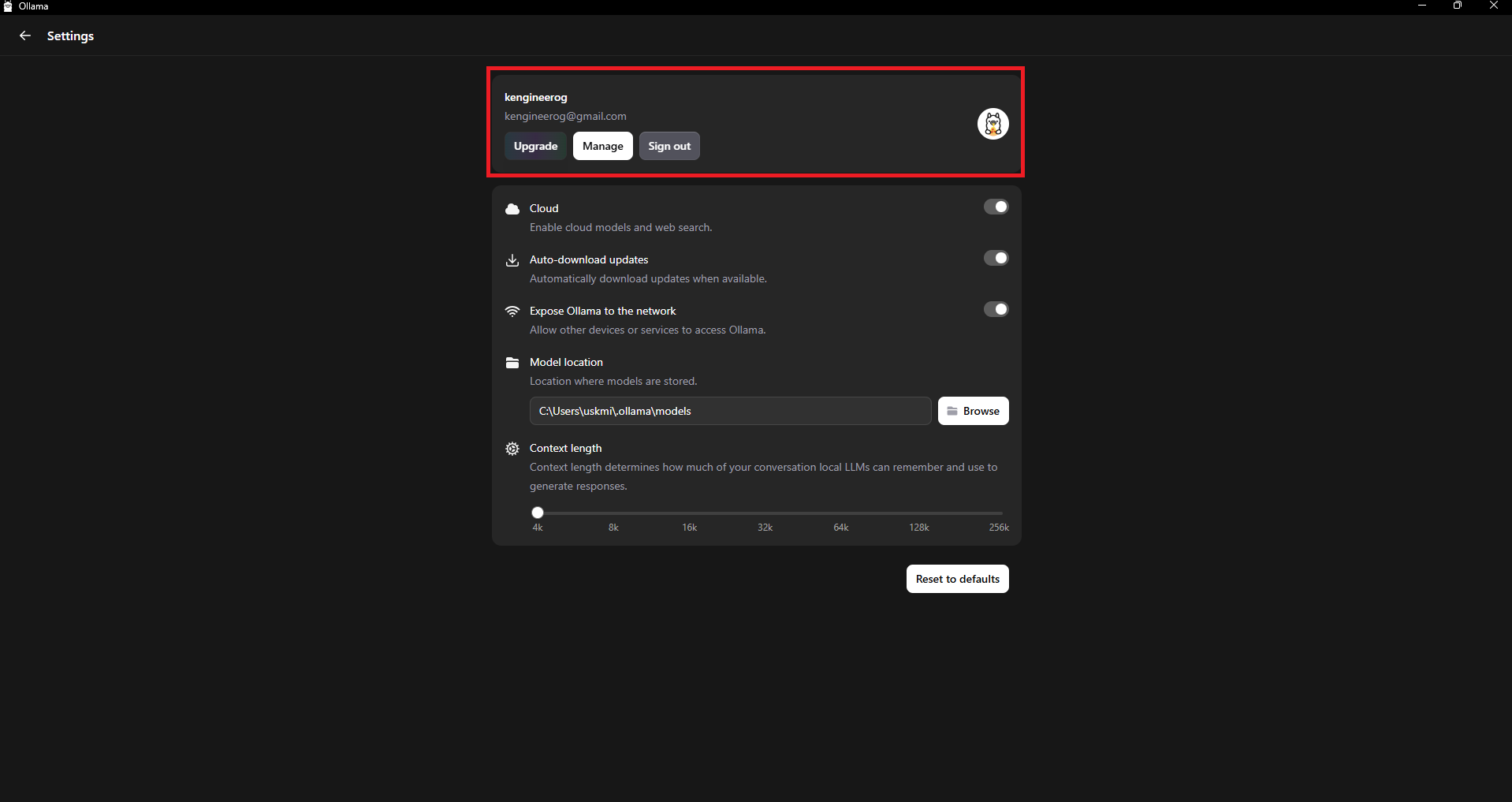Click the Cloud icon
Screen dimensions: 1512x802
point(512,209)
